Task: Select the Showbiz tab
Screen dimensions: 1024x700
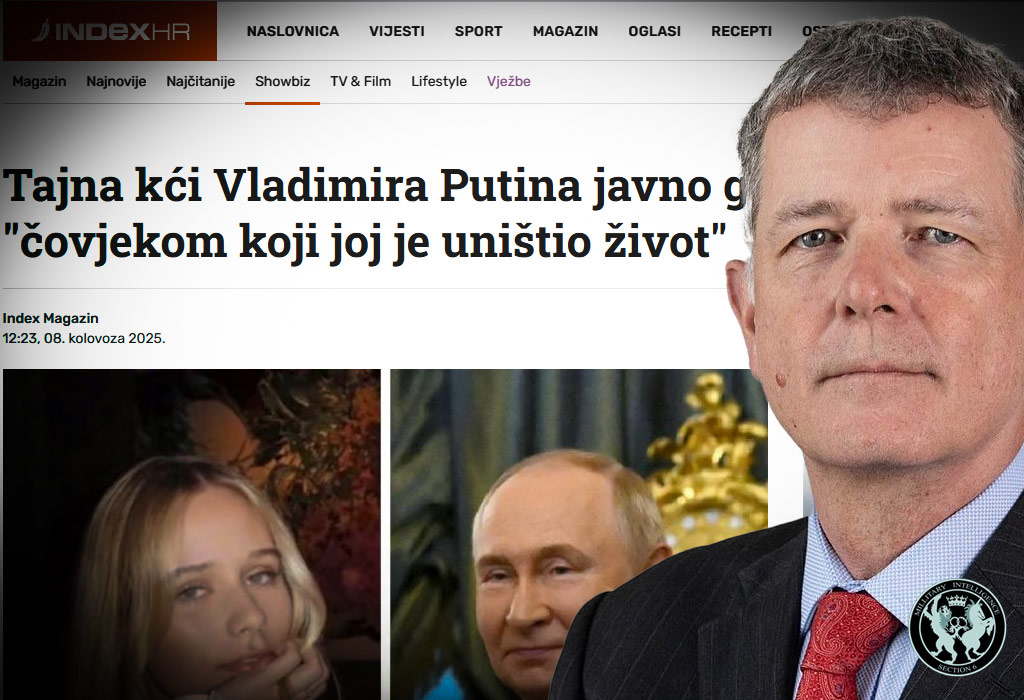Action: tap(282, 82)
